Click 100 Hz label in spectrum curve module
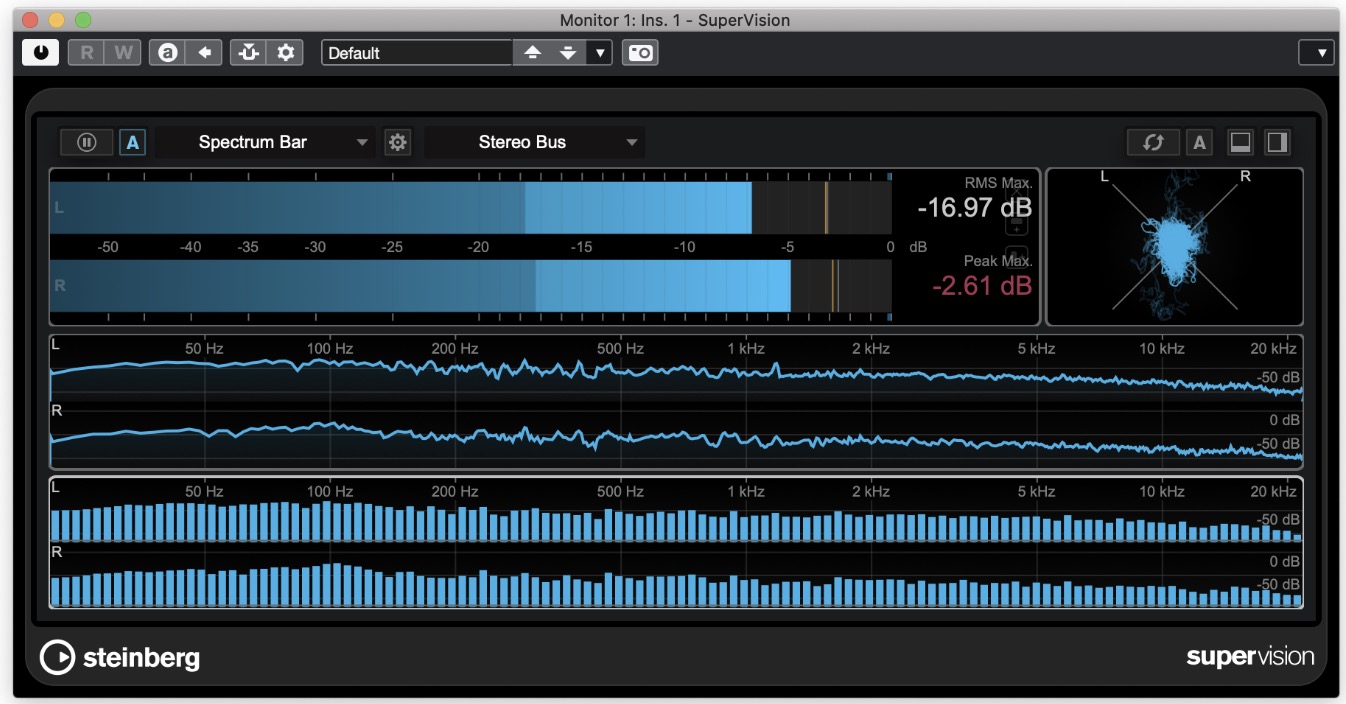Screen dimensions: 1346x704 330,349
